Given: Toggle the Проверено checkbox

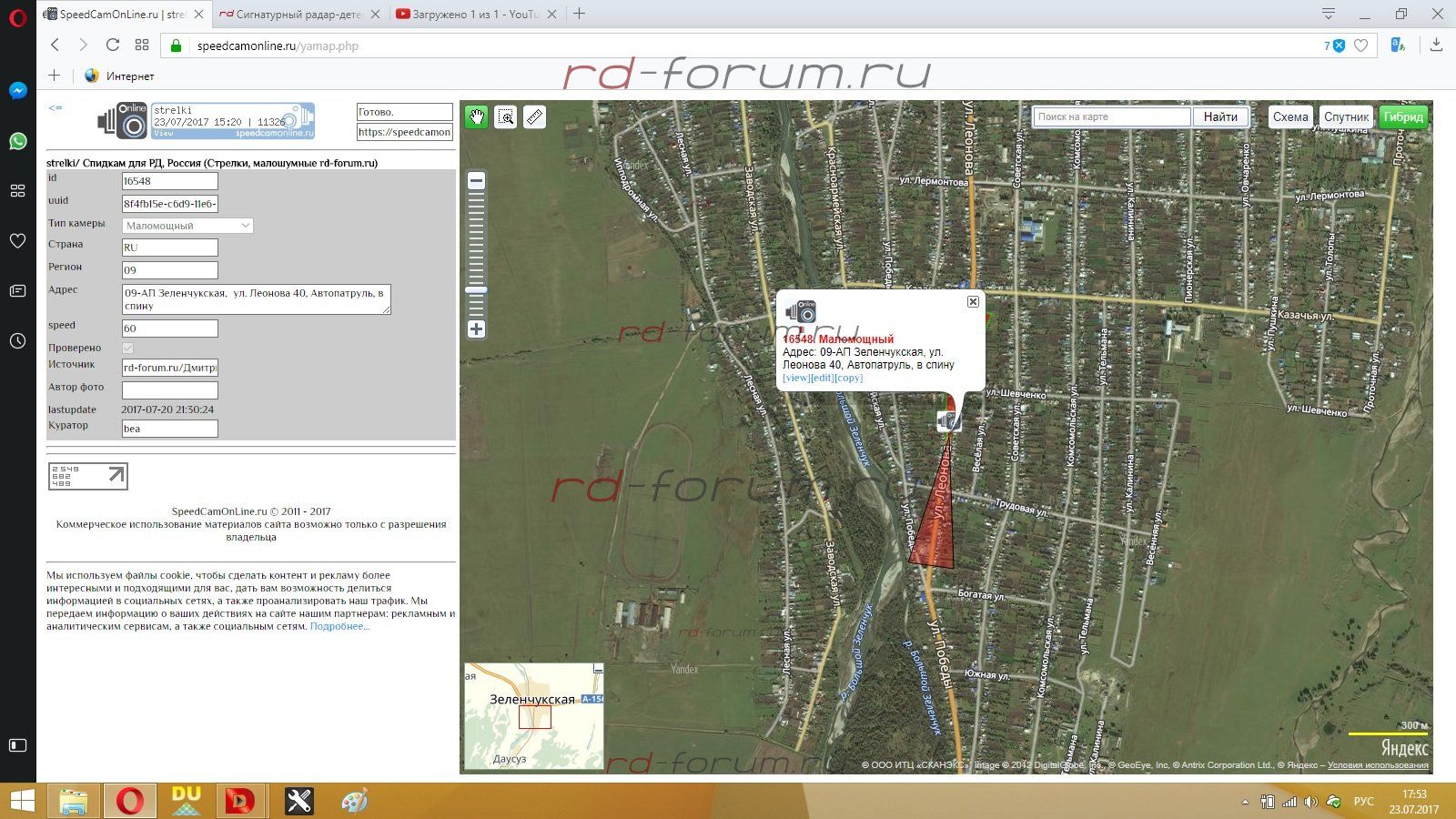Looking at the screenshot, I should [127, 348].
